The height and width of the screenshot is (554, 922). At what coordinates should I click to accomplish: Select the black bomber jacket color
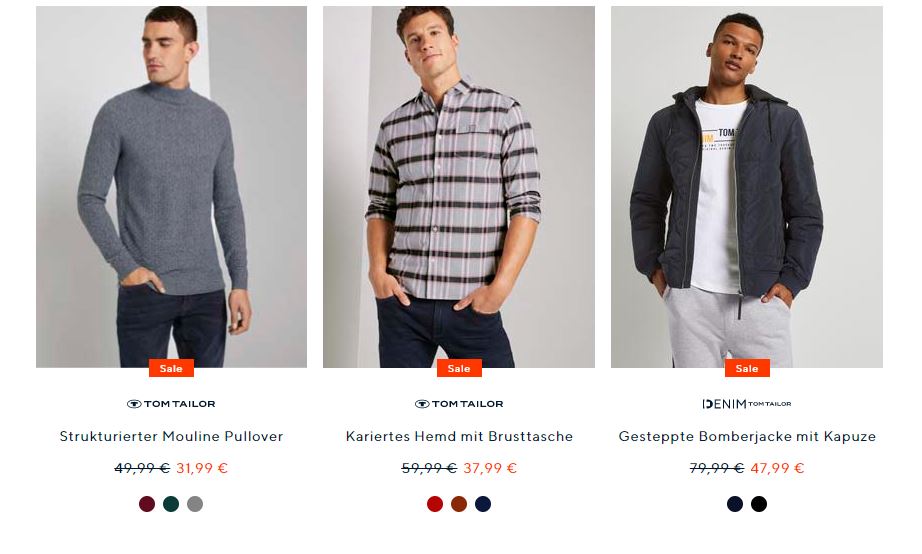coord(759,504)
